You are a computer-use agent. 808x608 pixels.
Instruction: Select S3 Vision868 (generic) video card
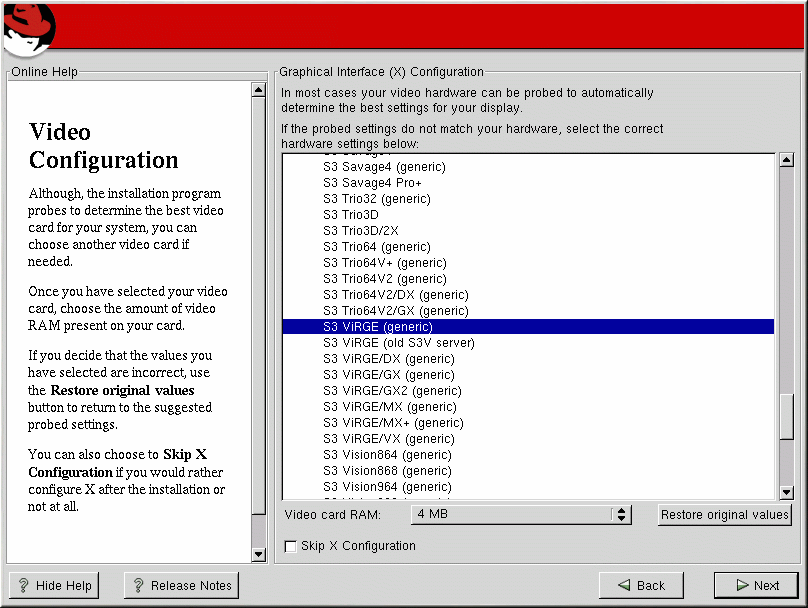pyautogui.click(x=528, y=470)
